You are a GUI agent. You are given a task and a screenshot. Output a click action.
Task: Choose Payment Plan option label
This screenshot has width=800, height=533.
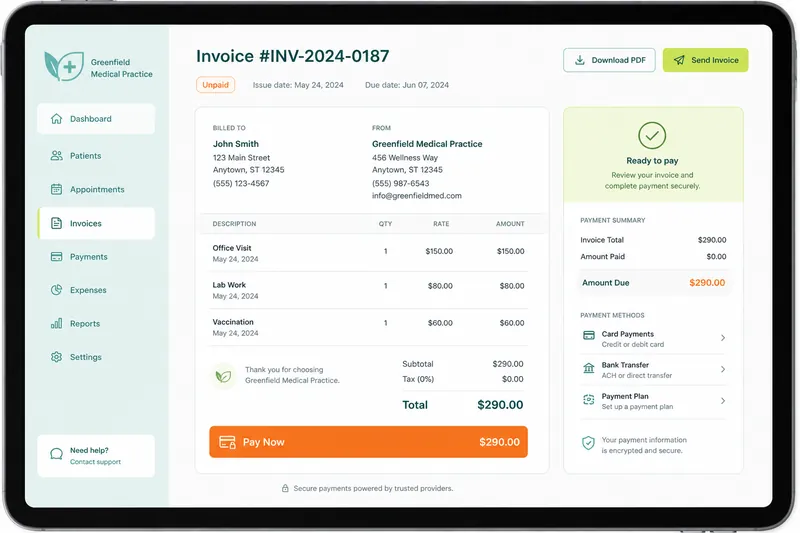point(625,396)
